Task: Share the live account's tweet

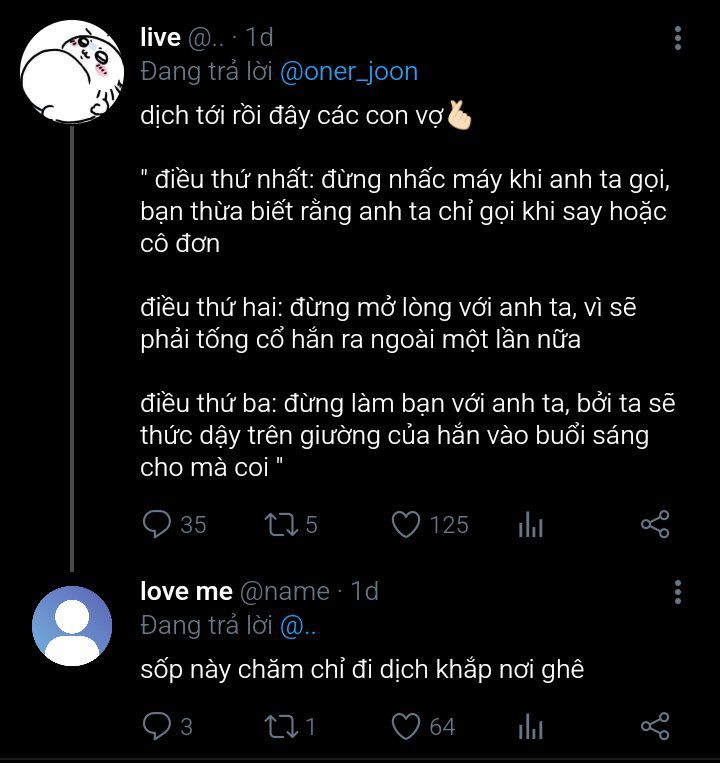Action: point(654,524)
